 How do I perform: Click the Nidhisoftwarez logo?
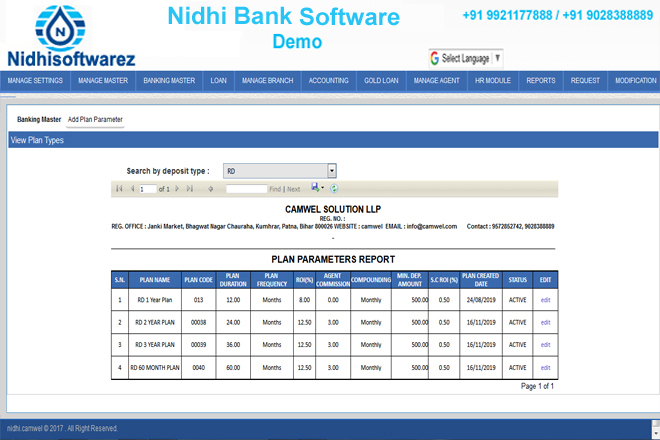tap(71, 36)
